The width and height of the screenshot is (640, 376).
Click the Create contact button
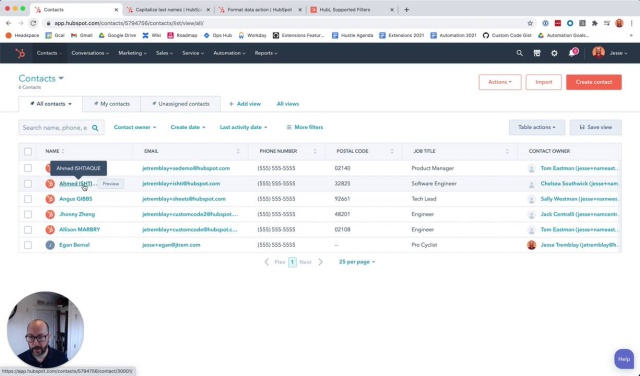(x=593, y=82)
